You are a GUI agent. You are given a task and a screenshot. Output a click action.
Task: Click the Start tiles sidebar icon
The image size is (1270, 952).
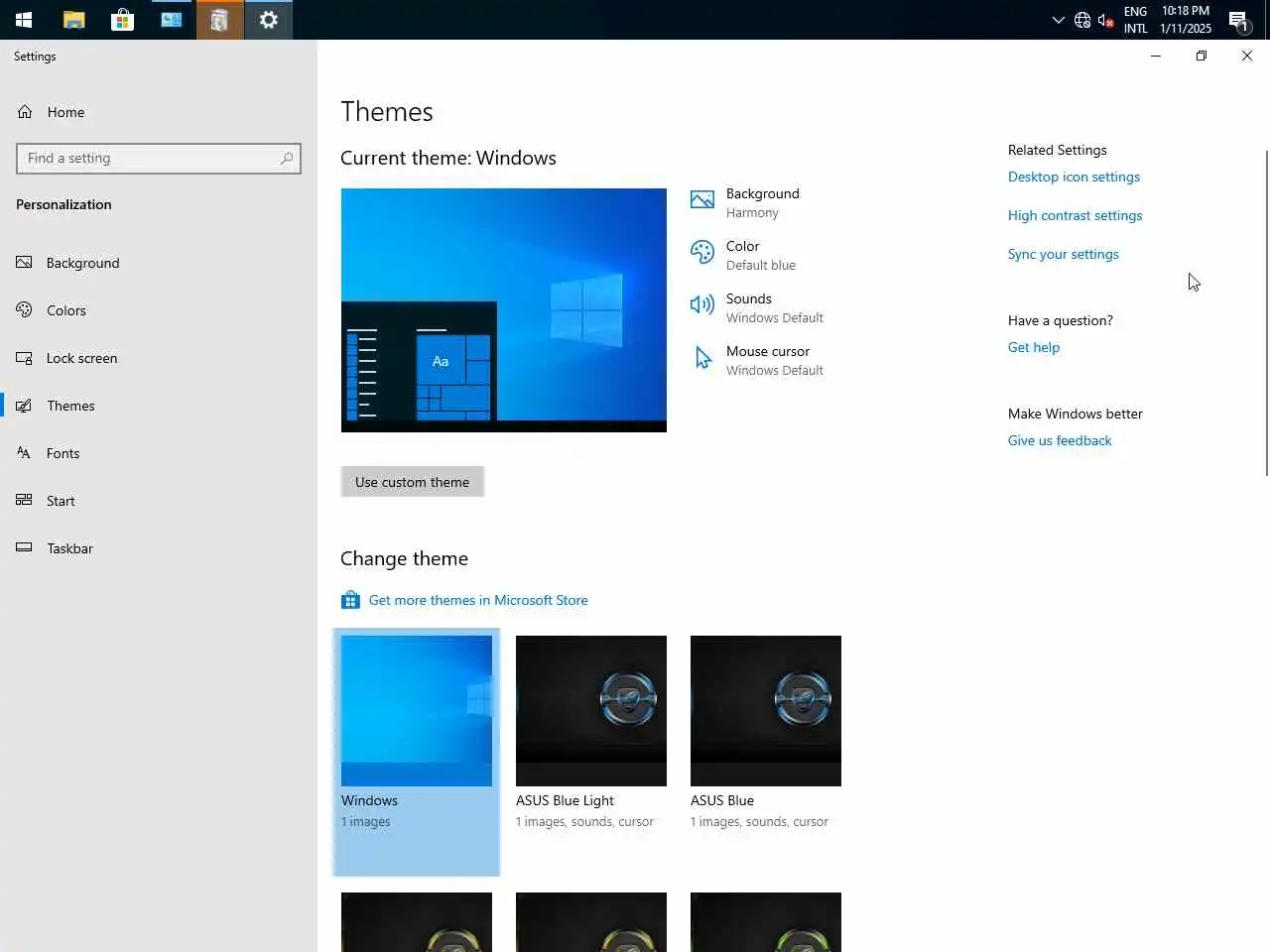tap(24, 501)
